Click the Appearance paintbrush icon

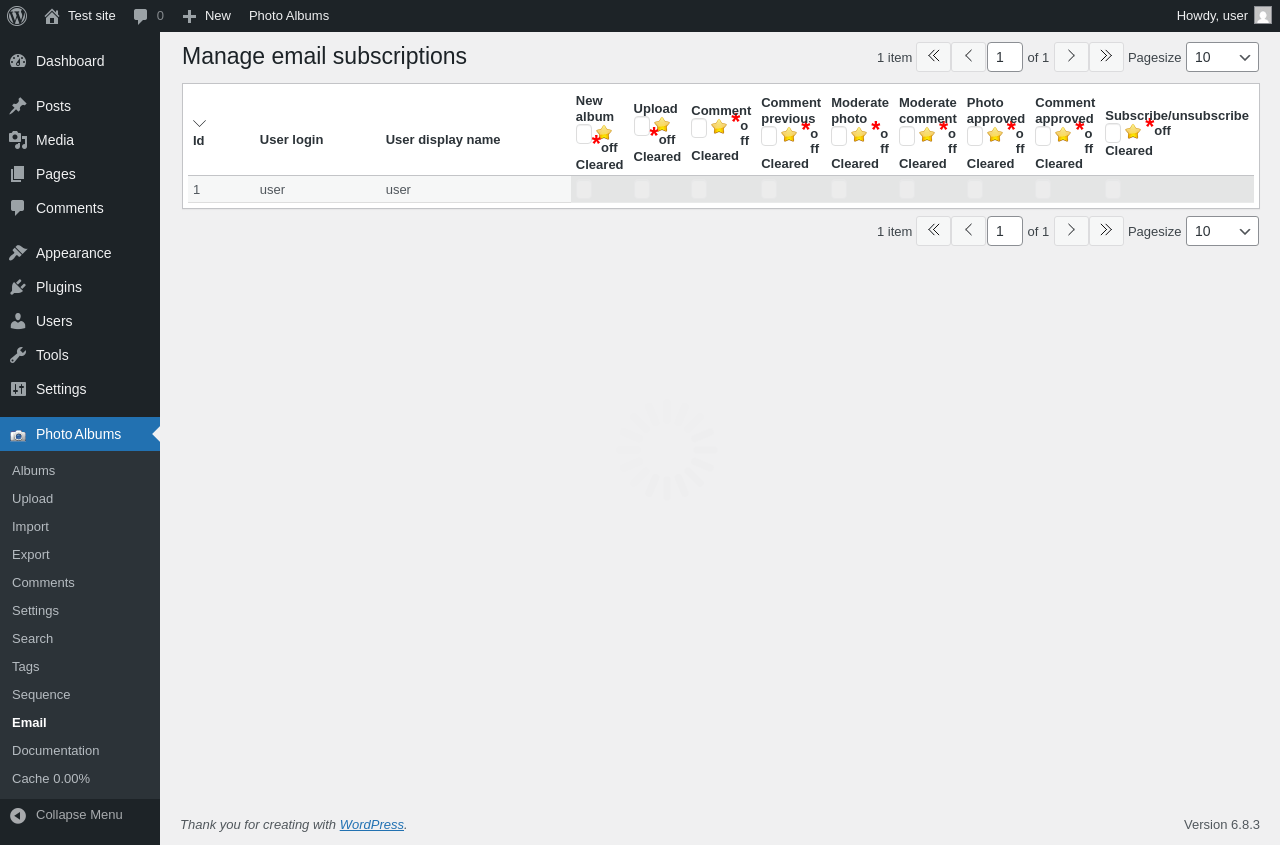(x=18, y=253)
